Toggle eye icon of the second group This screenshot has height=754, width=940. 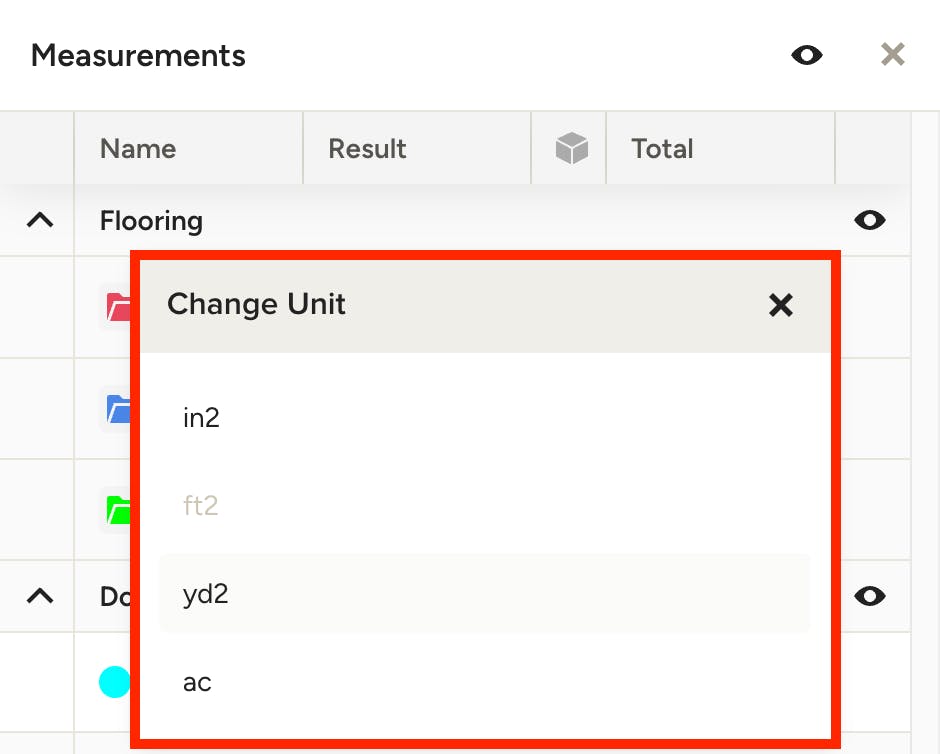click(869, 596)
